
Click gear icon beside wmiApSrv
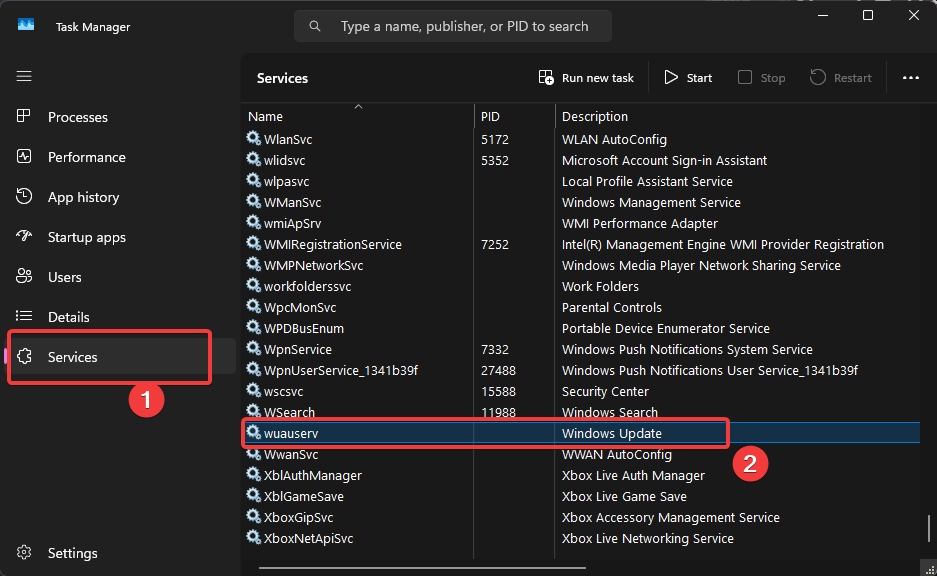[253, 222]
